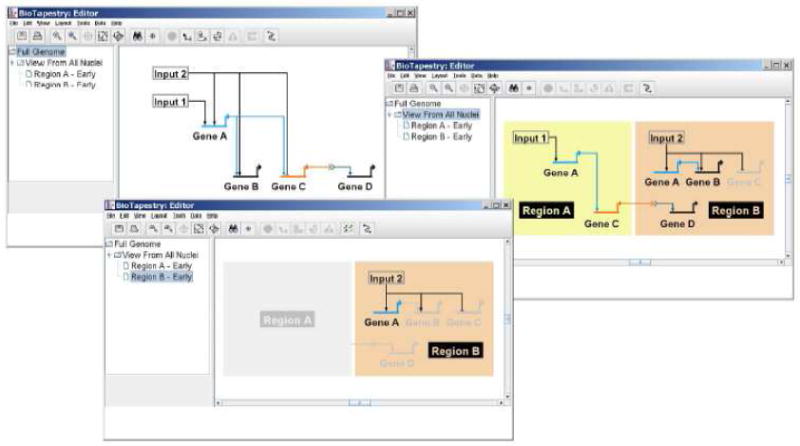Collapse 'View From All Nuclei' node in top-left window

tap(12, 62)
